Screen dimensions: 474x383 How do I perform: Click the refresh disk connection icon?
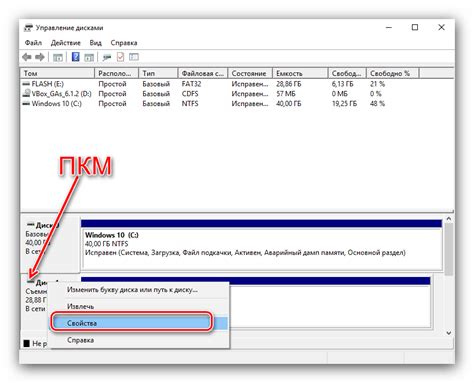[x=107, y=57]
